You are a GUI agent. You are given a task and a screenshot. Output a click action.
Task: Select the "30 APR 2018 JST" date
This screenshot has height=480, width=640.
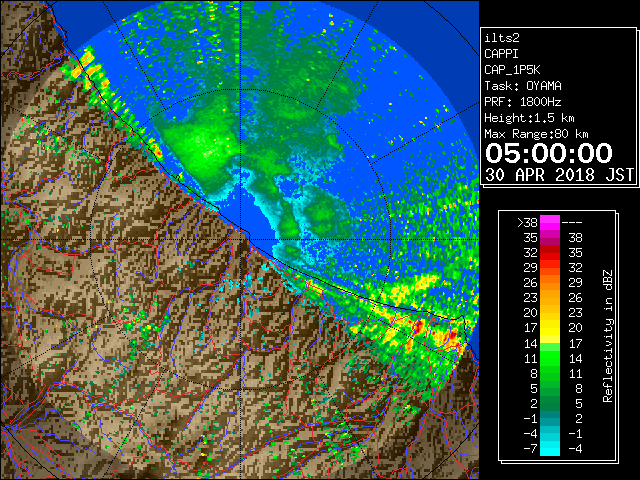point(560,175)
